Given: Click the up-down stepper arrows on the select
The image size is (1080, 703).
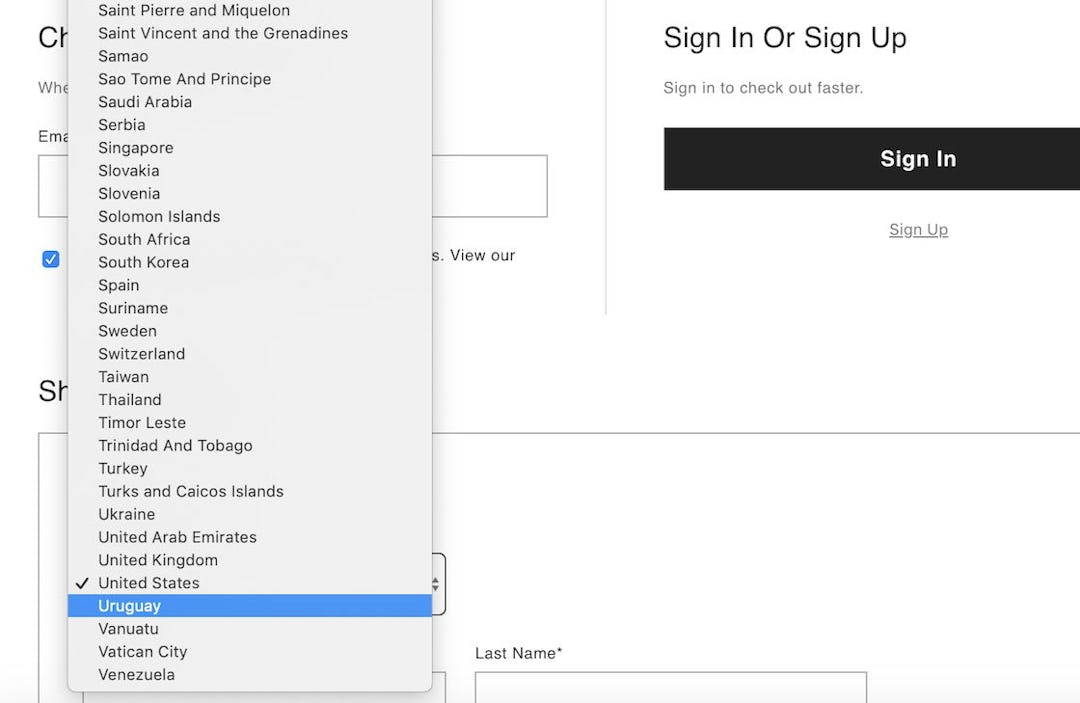Looking at the screenshot, I should coord(434,583).
